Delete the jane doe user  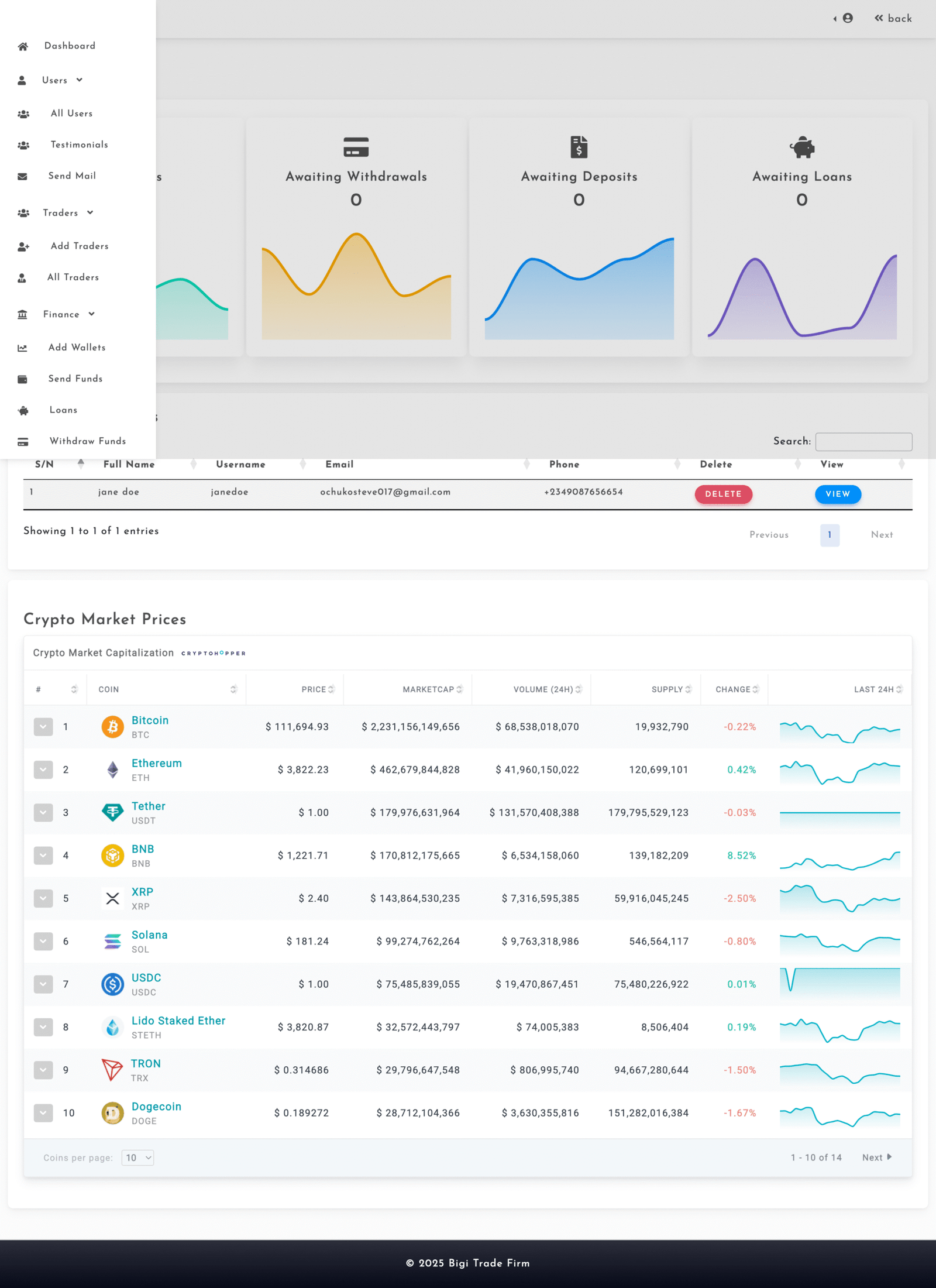[x=723, y=494]
